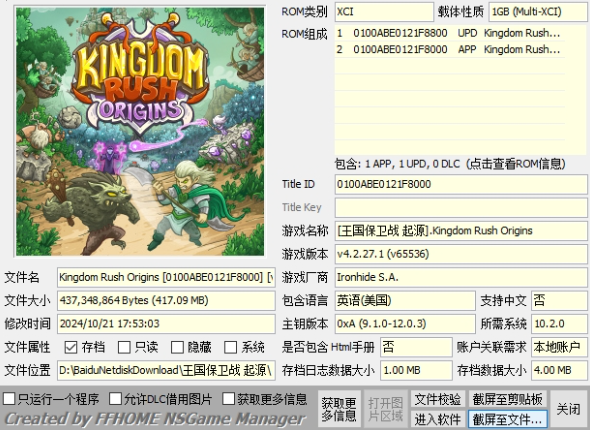590x430 pixels.
Task: Click the 文件大小 437,348,864 Bytes field
Action: point(166,301)
